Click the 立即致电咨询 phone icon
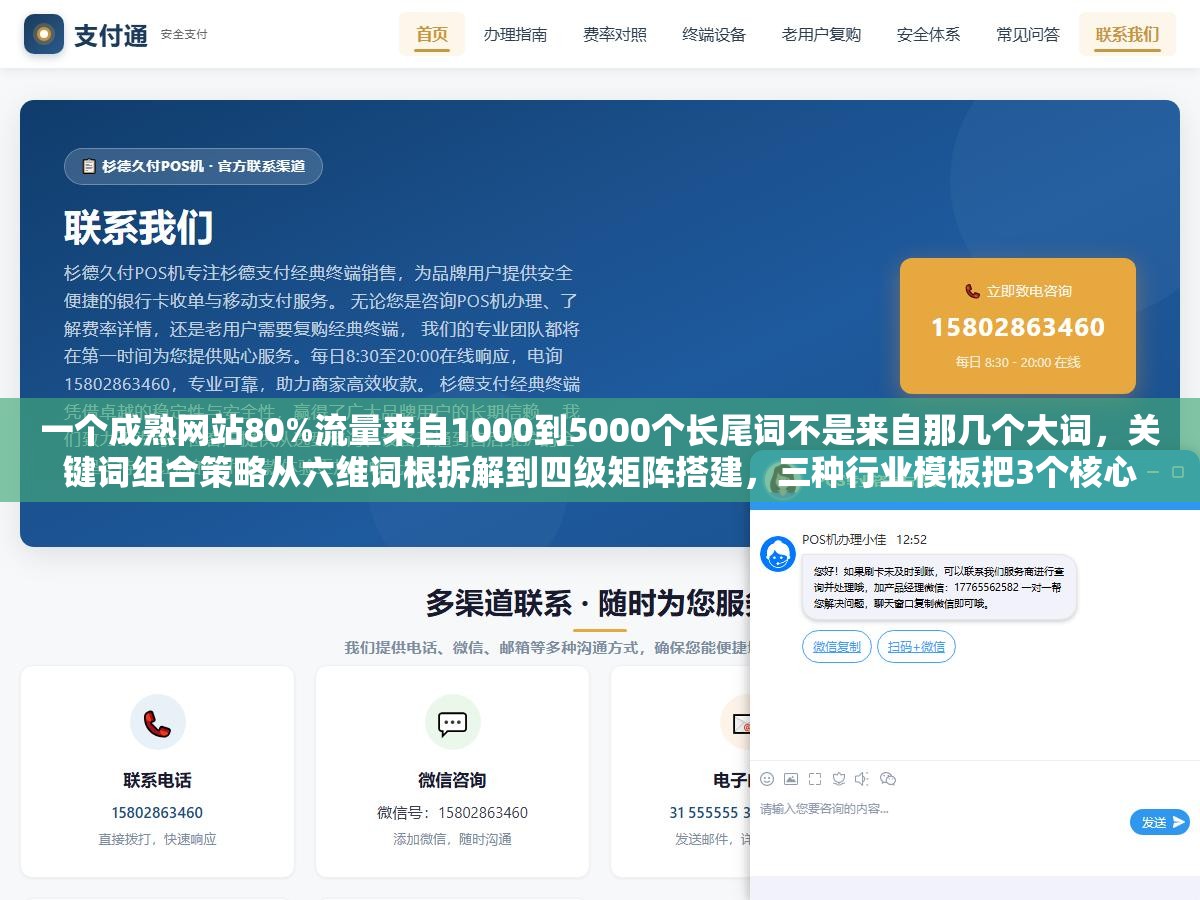1200x900 pixels. (x=973, y=291)
